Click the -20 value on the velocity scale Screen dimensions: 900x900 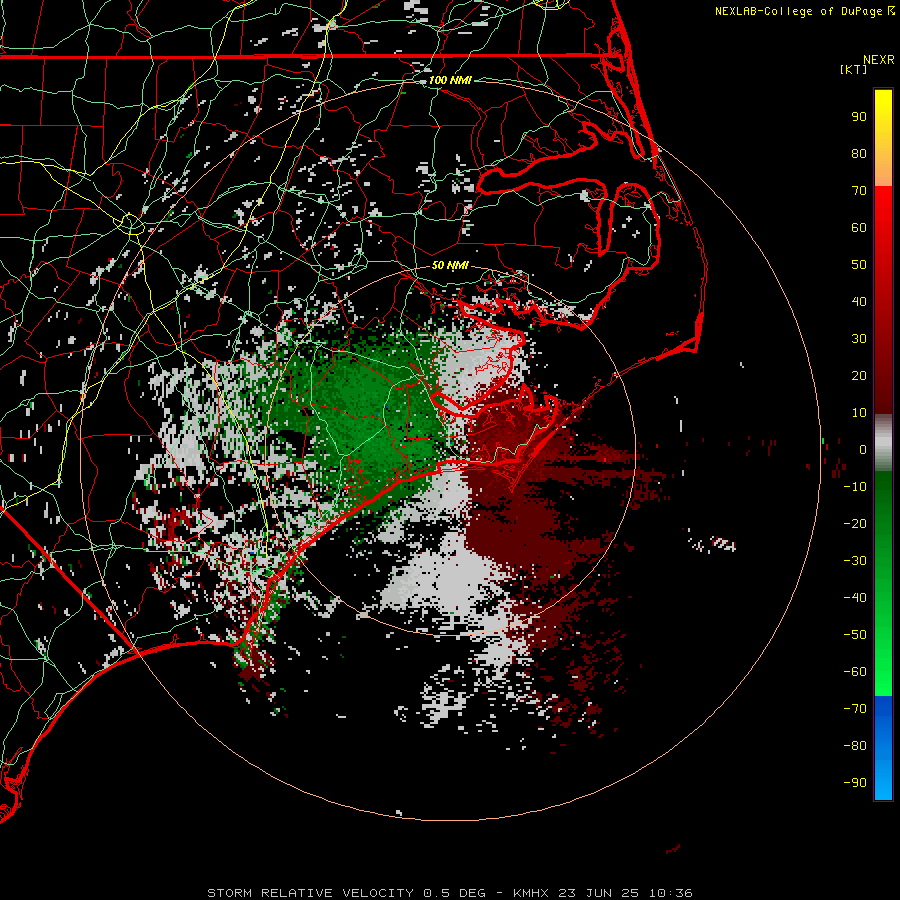tap(855, 524)
